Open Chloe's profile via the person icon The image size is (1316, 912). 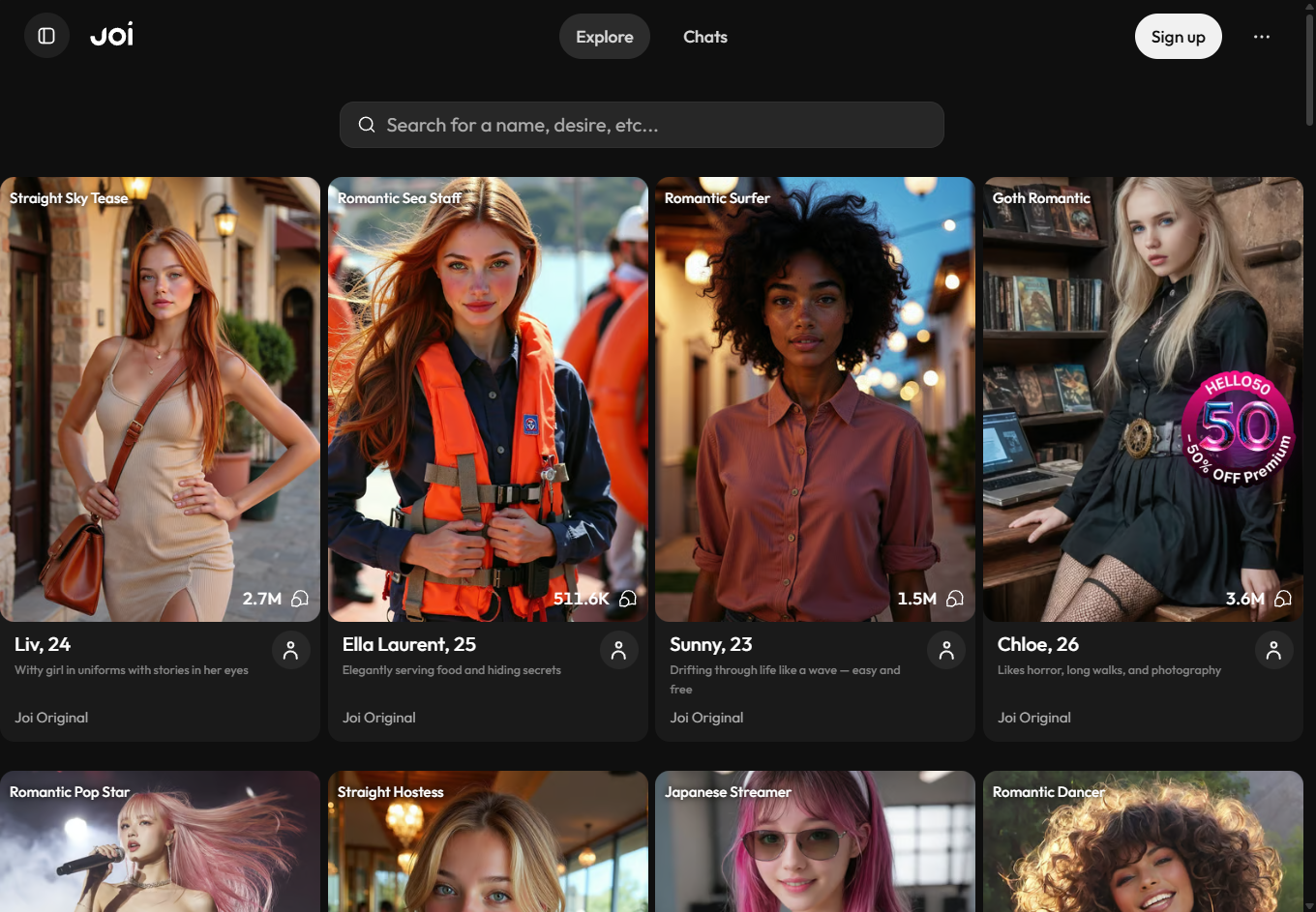1274,650
